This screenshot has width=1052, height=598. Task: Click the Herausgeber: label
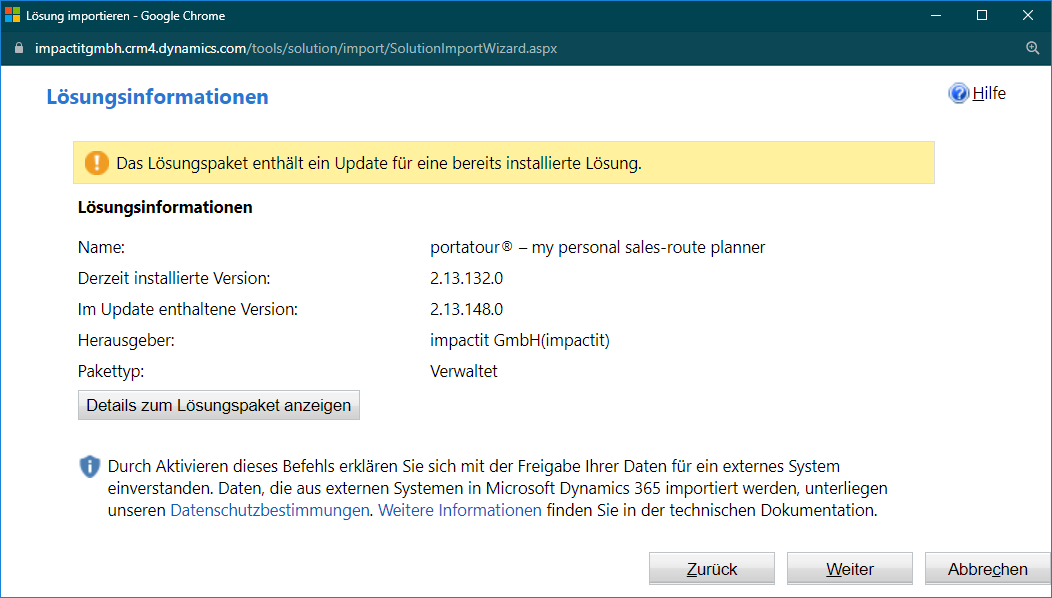point(126,340)
